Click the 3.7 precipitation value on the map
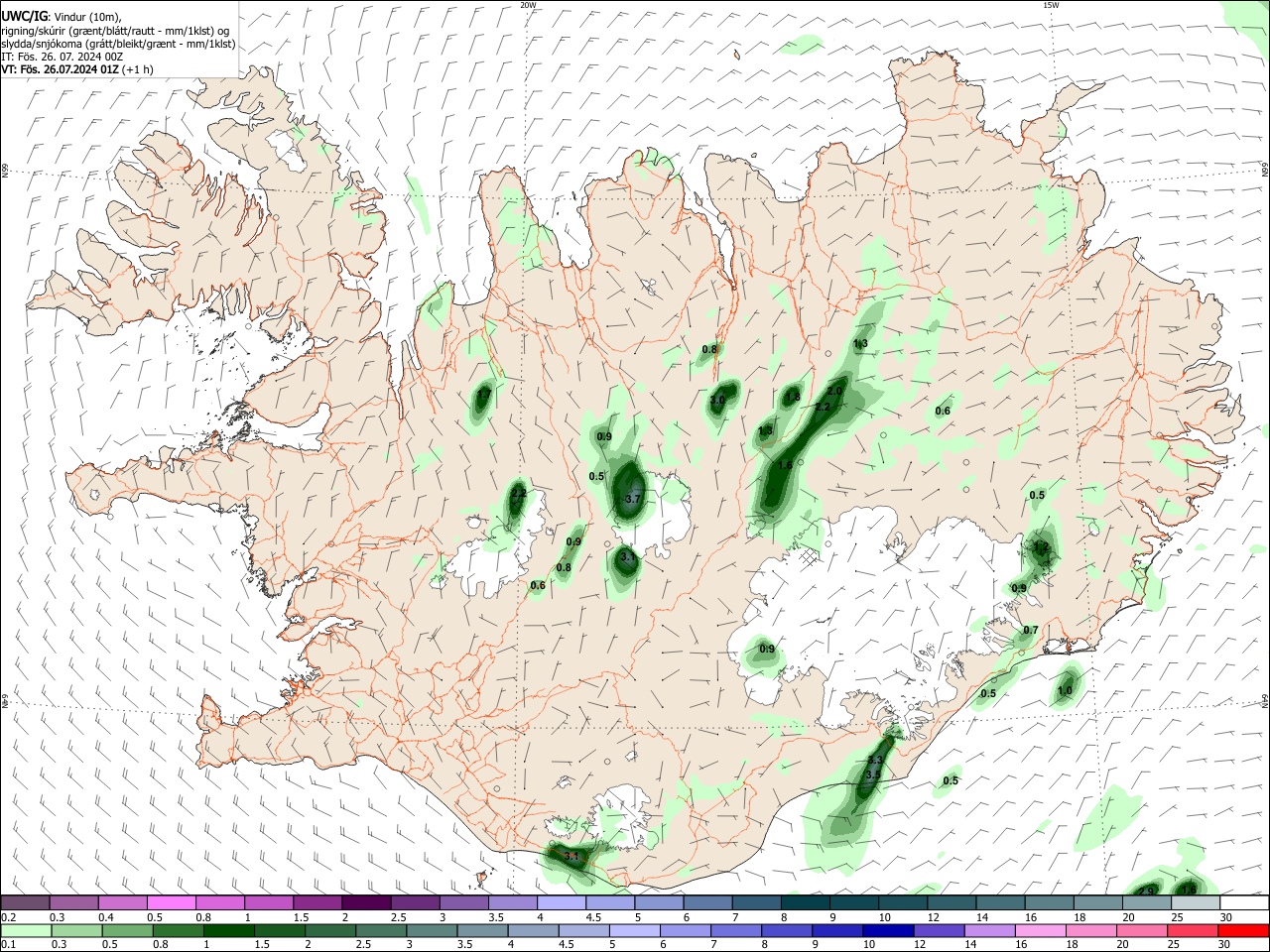 [x=632, y=499]
